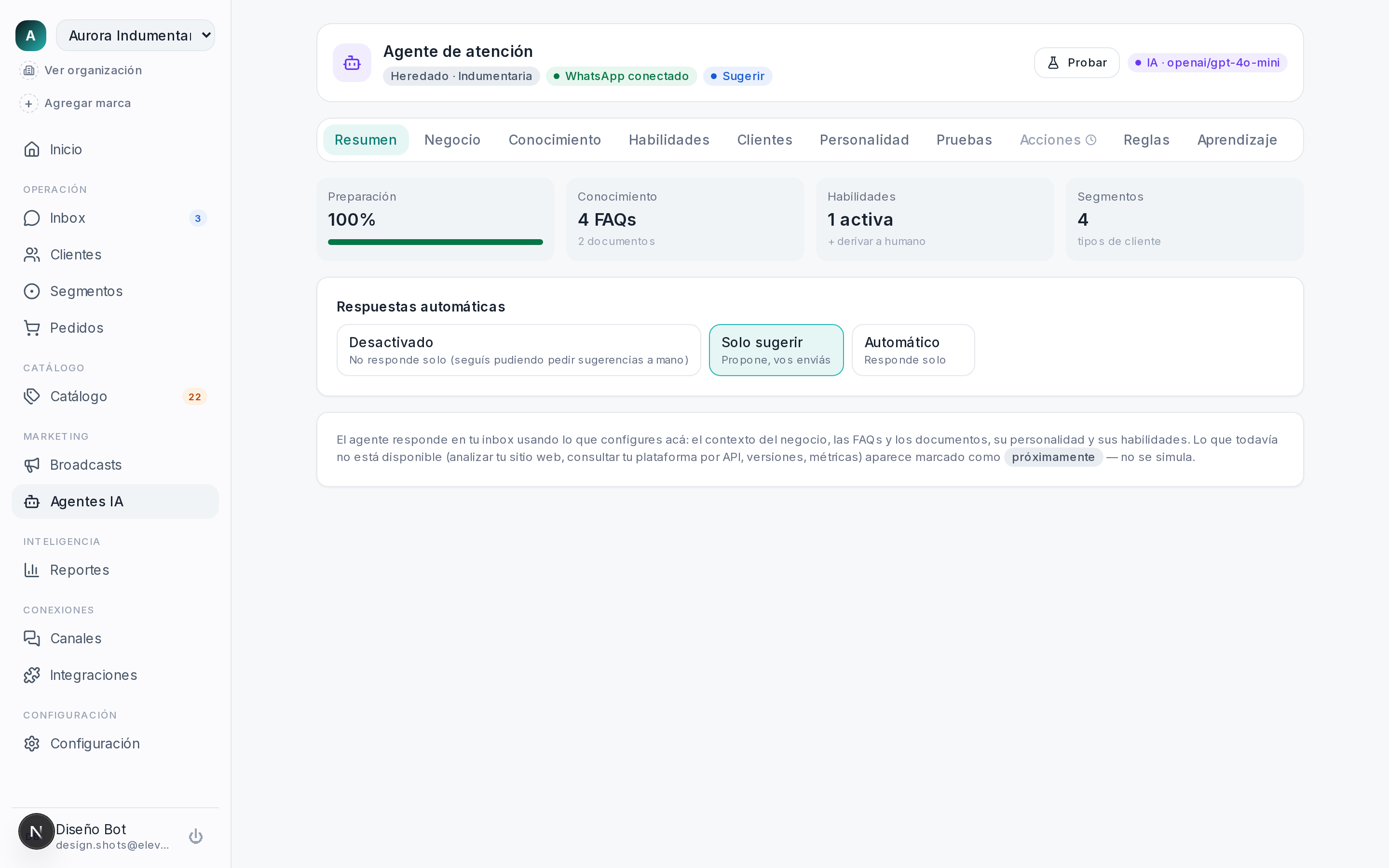Open the Conocimiento tab
This screenshot has height=868, width=1389.
click(555, 140)
